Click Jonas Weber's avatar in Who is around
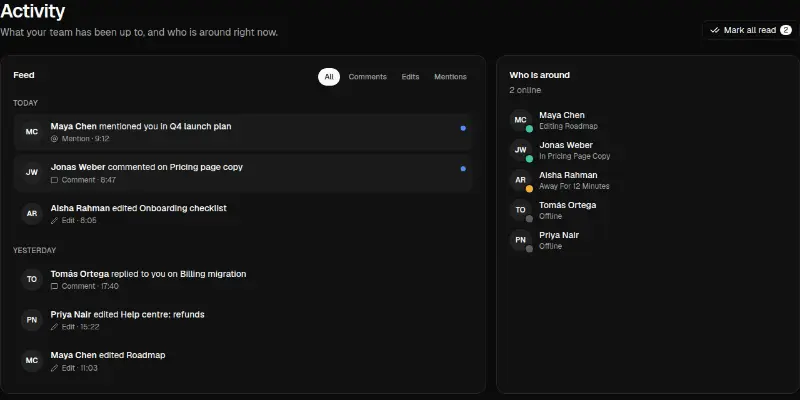The height and width of the screenshot is (400, 800). coord(520,151)
